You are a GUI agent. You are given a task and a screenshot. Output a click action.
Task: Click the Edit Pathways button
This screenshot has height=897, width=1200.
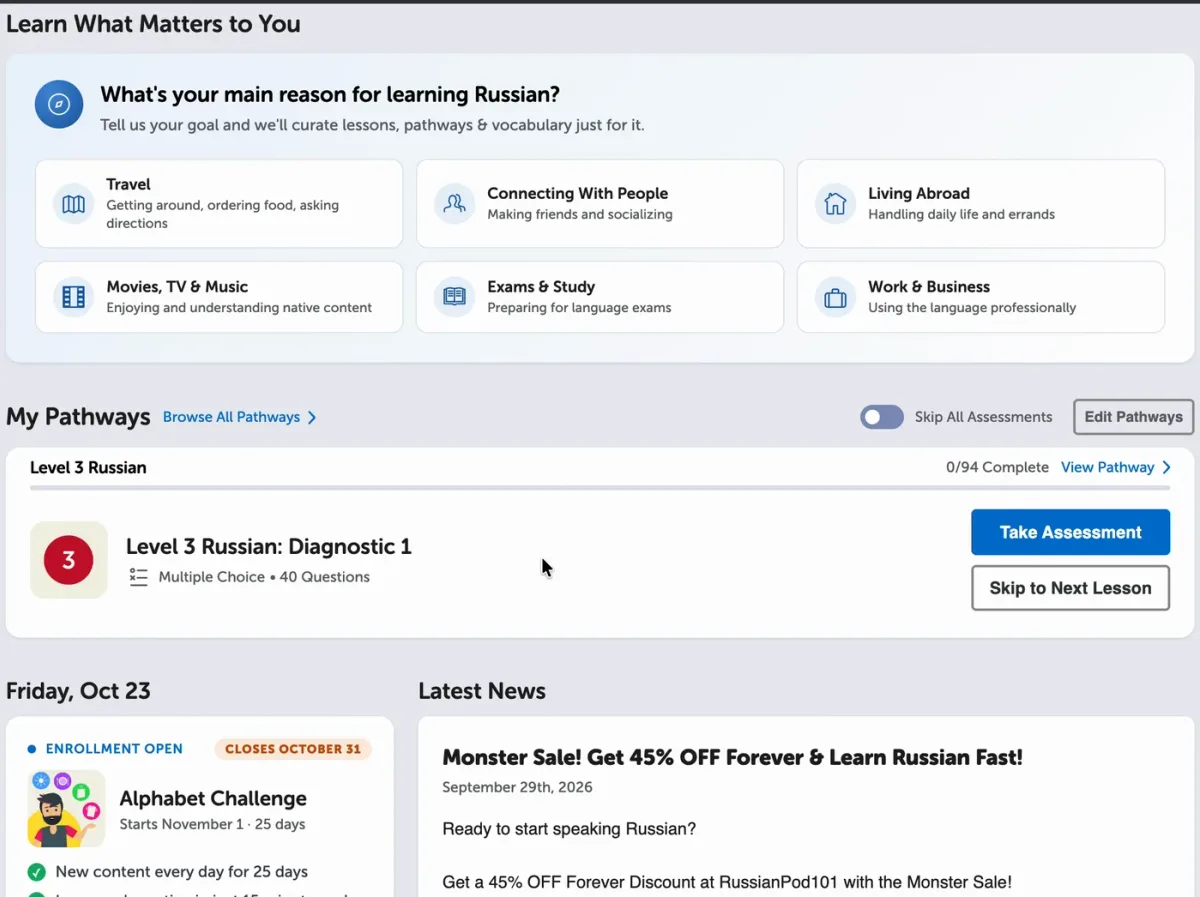(1134, 417)
